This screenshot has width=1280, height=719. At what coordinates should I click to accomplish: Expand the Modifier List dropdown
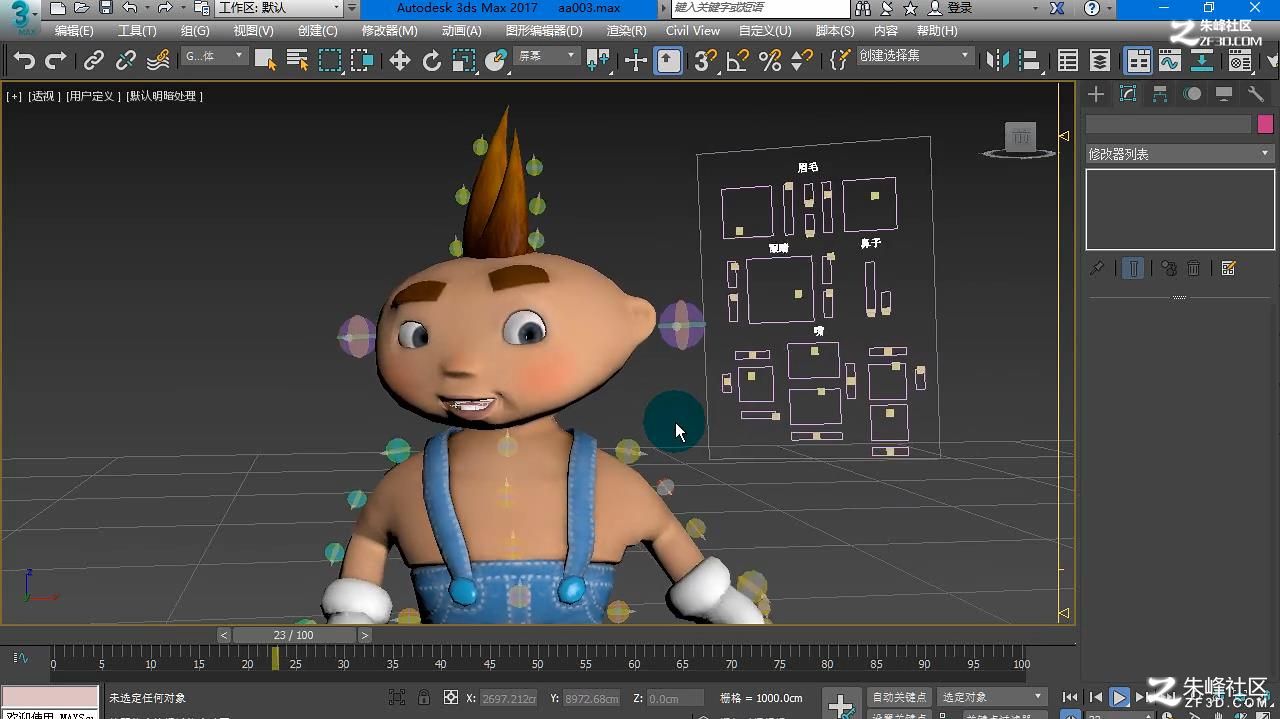[1179, 154]
